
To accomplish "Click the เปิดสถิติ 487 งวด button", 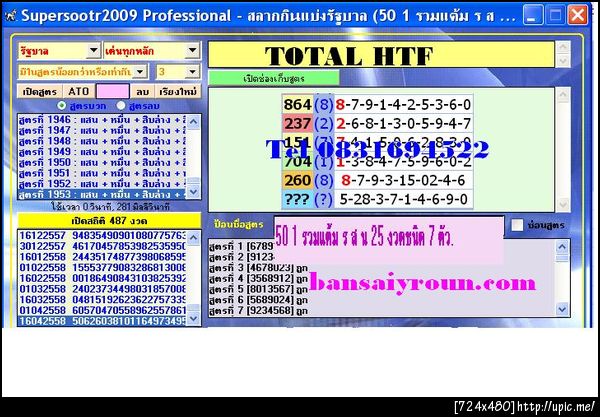I will (x=109, y=221).
